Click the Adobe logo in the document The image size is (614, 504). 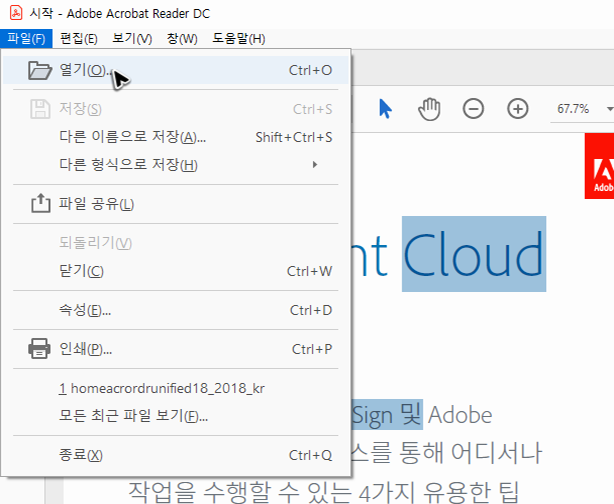coord(600,166)
